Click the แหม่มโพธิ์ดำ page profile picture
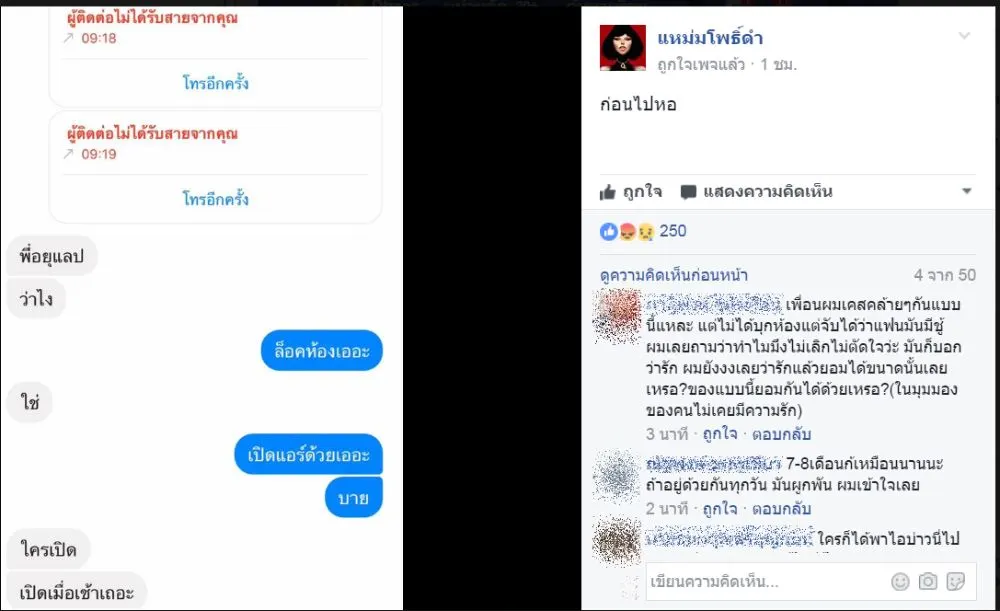The width and height of the screenshot is (1000, 611). click(622, 48)
